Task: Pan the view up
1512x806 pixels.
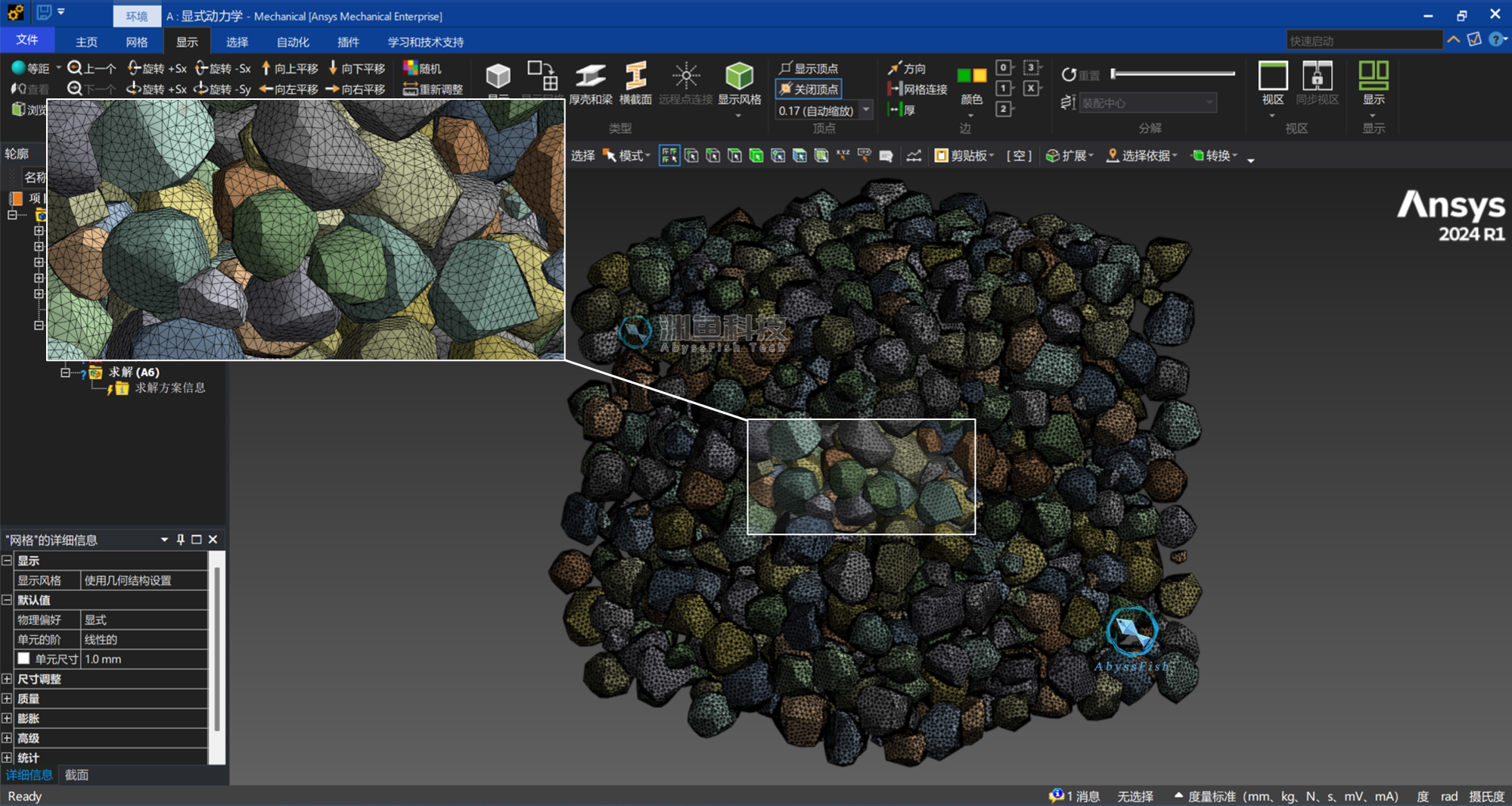Action: pyautogui.click(x=290, y=68)
